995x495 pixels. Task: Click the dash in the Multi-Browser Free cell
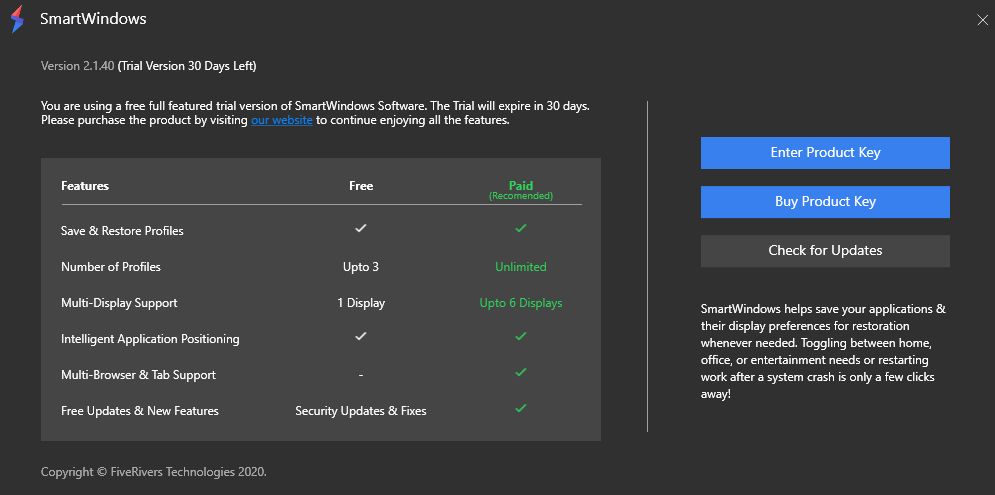pyautogui.click(x=360, y=376)
